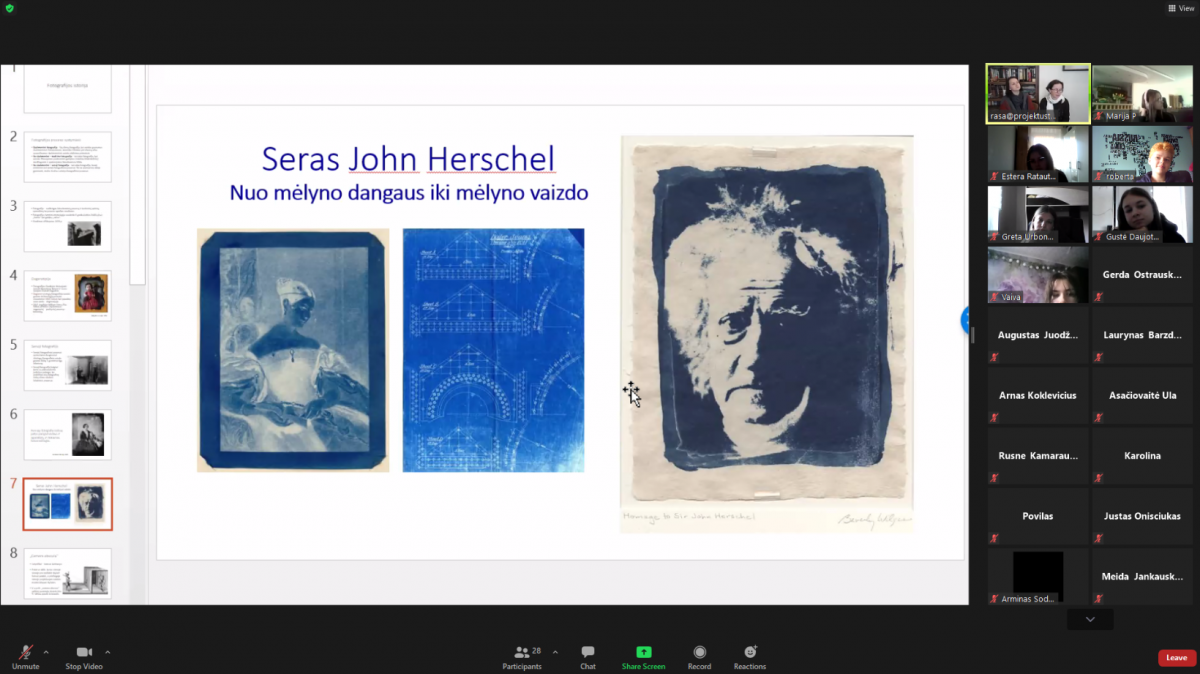Screen dimensions: 1200x674
Task: Open the View layout options
Action: 1180,8
